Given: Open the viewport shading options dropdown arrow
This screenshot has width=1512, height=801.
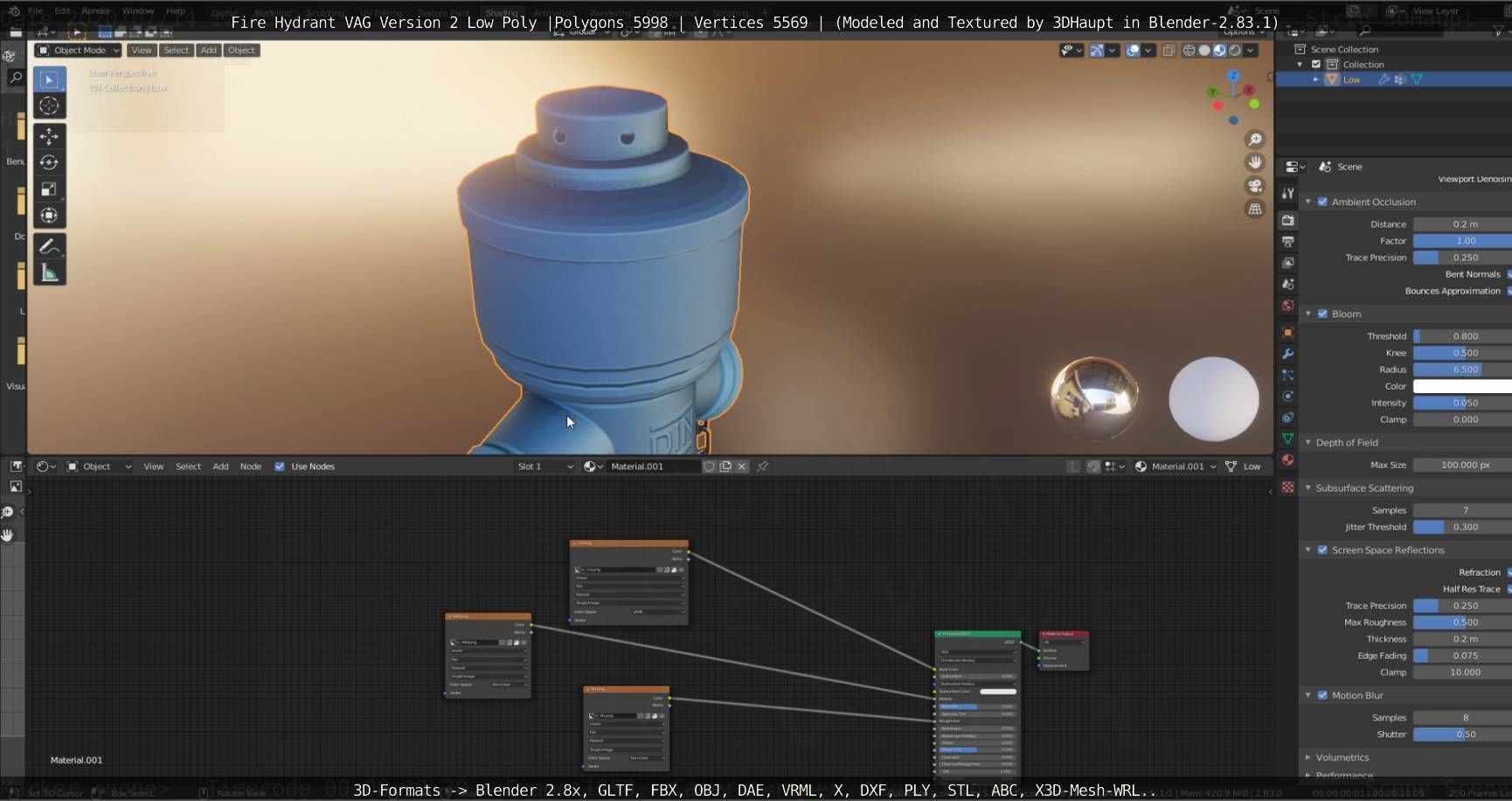Looking at the screenshot, I should tap(1251, 51).
